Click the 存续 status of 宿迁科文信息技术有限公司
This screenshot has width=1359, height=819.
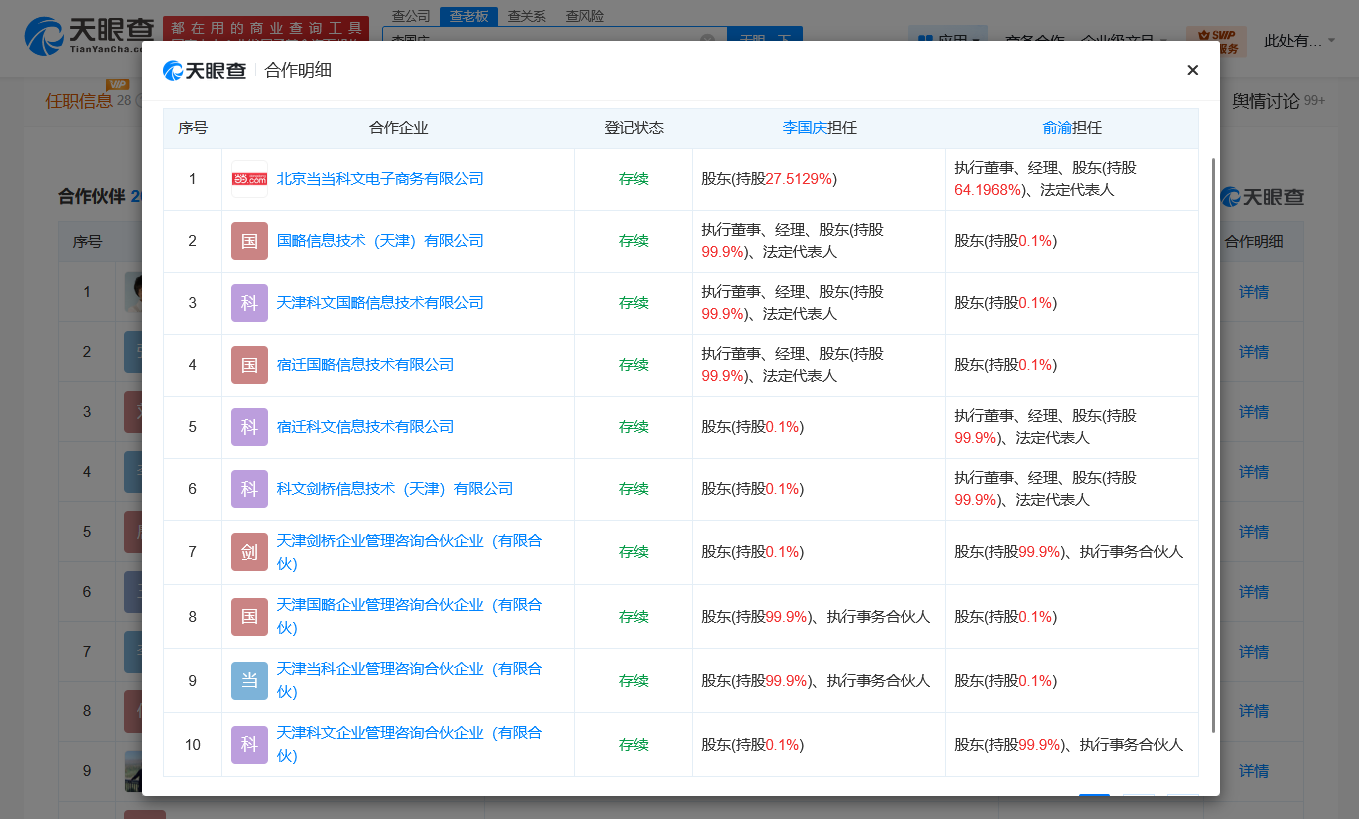pyautogui.click(x=633, y=427)
